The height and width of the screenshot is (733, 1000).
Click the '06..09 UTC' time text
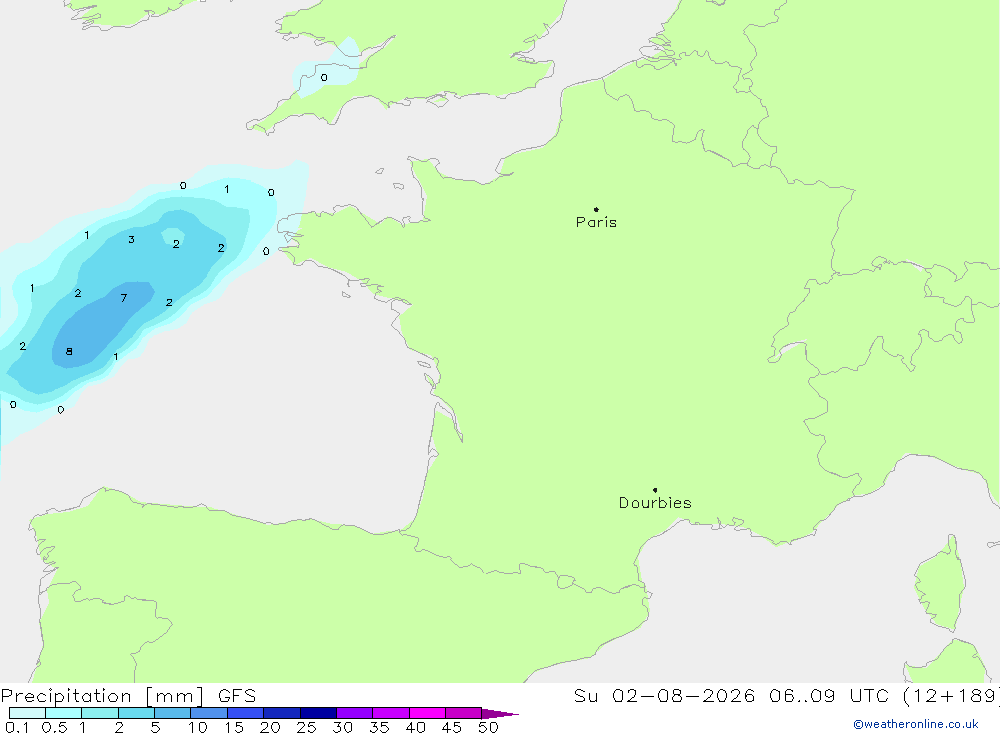coord(829,695)
